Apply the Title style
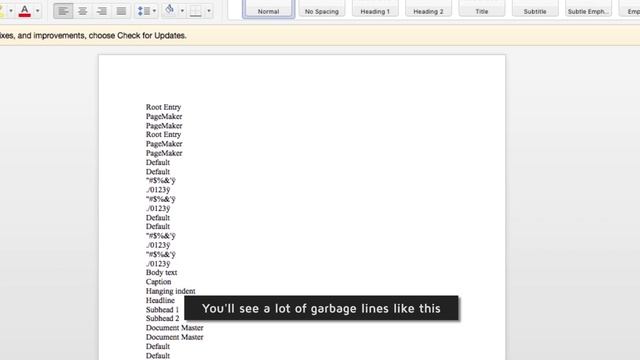640x360 pixels. 482,9
